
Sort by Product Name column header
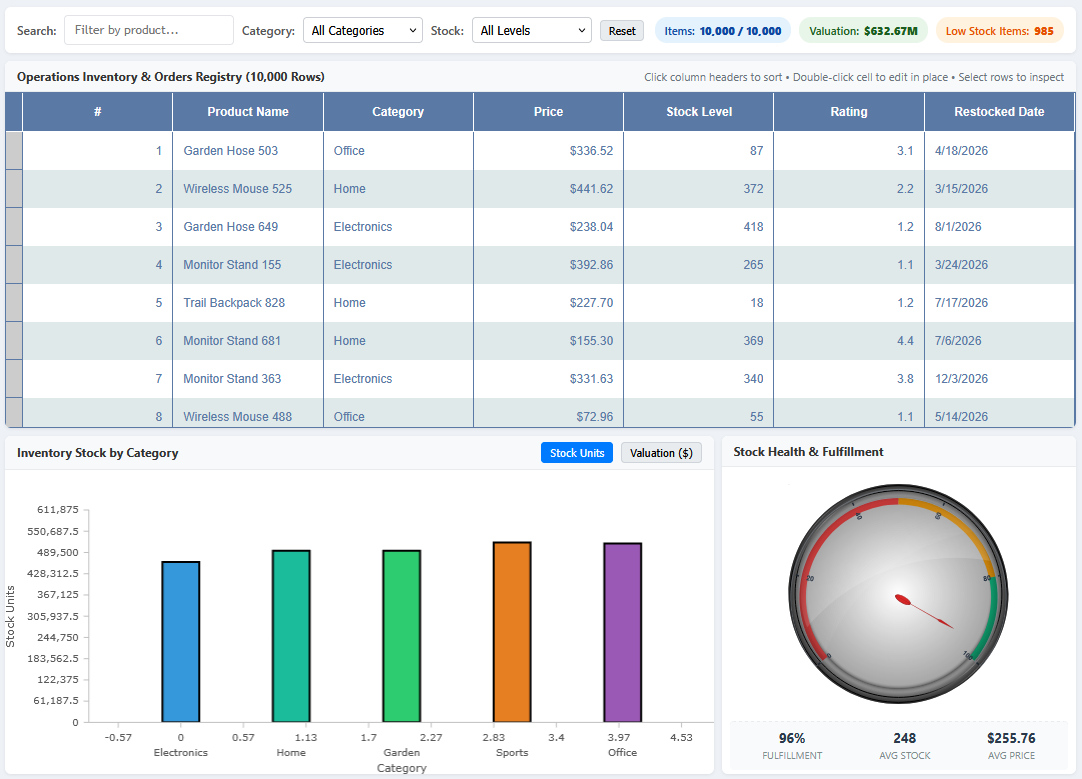coord(248,112)
